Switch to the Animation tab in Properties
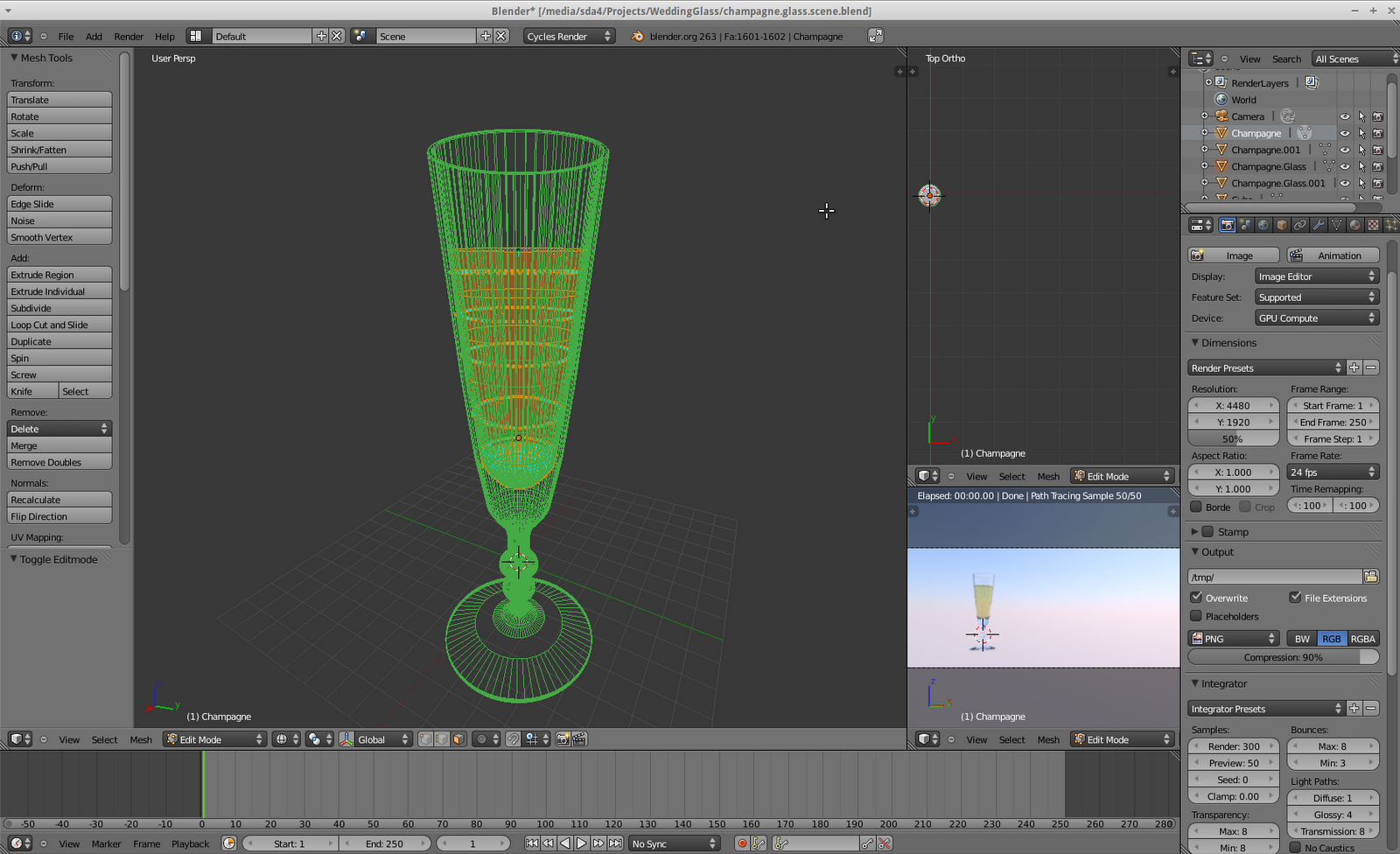The image size is (1400, 854). coord(1333,255)
